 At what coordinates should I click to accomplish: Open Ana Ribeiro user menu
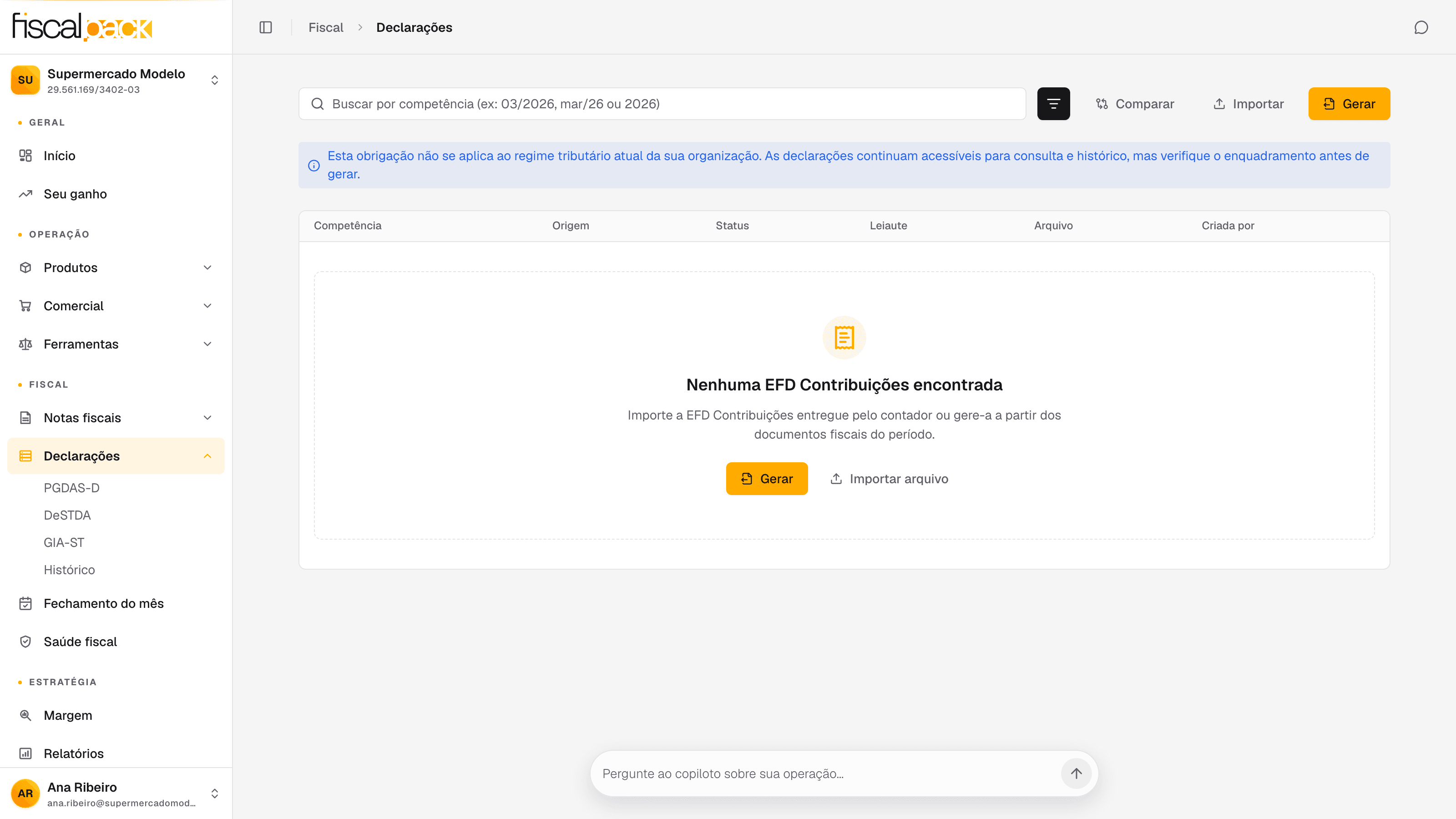tap(116, 794)
